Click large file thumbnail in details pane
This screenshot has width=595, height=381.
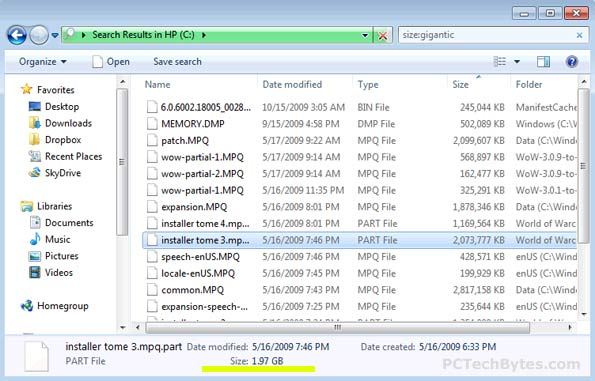click(x=36, y=356)
